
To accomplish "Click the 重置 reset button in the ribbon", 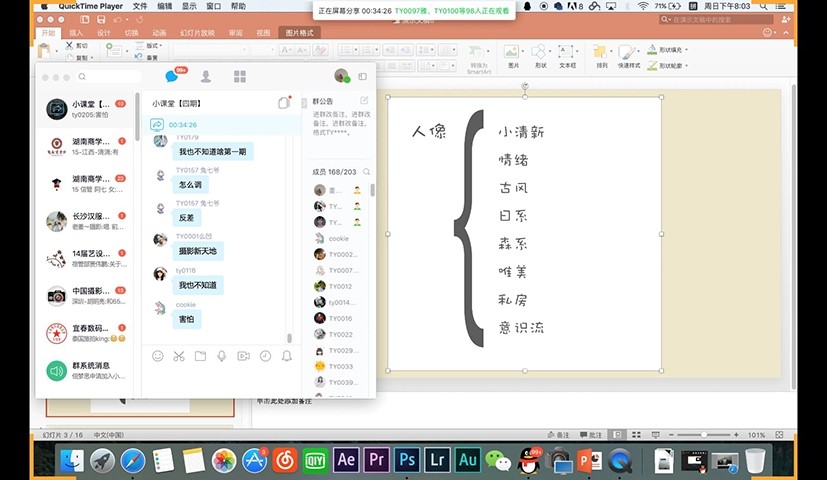I will 147,57.
